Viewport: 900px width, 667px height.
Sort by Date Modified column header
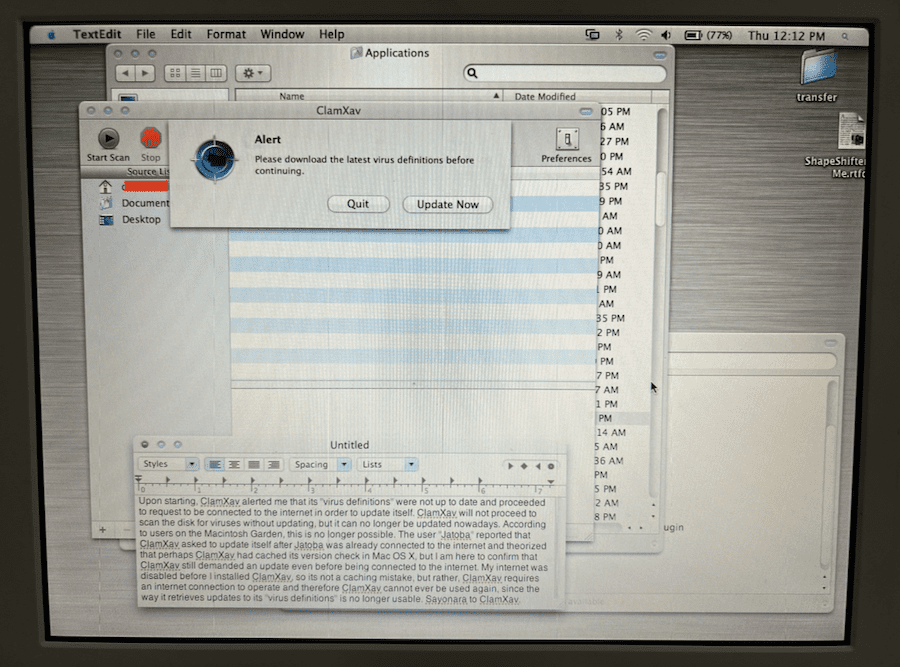(x=577, y=96)
